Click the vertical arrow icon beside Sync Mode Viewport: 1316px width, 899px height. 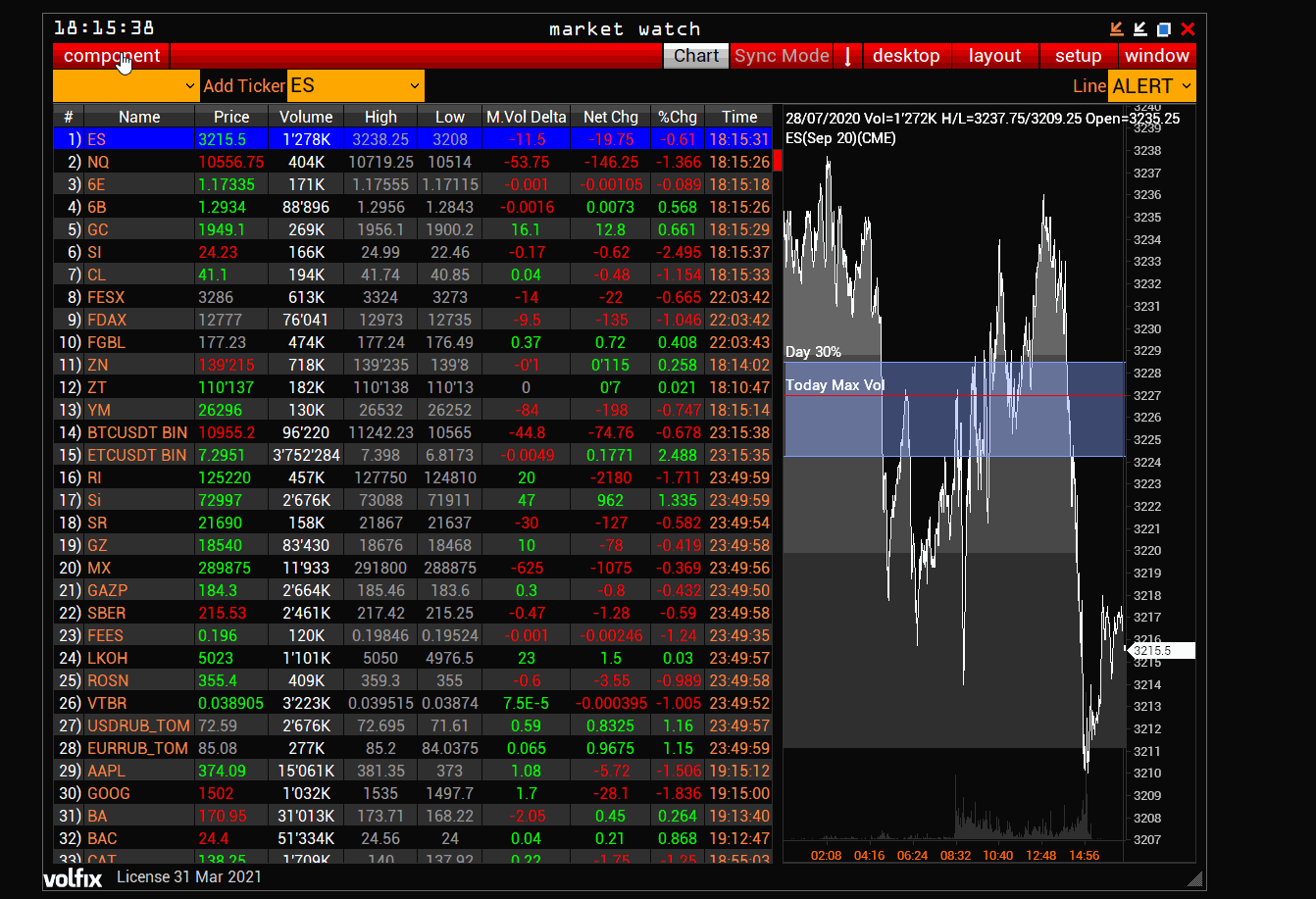(x=848, y=56)
